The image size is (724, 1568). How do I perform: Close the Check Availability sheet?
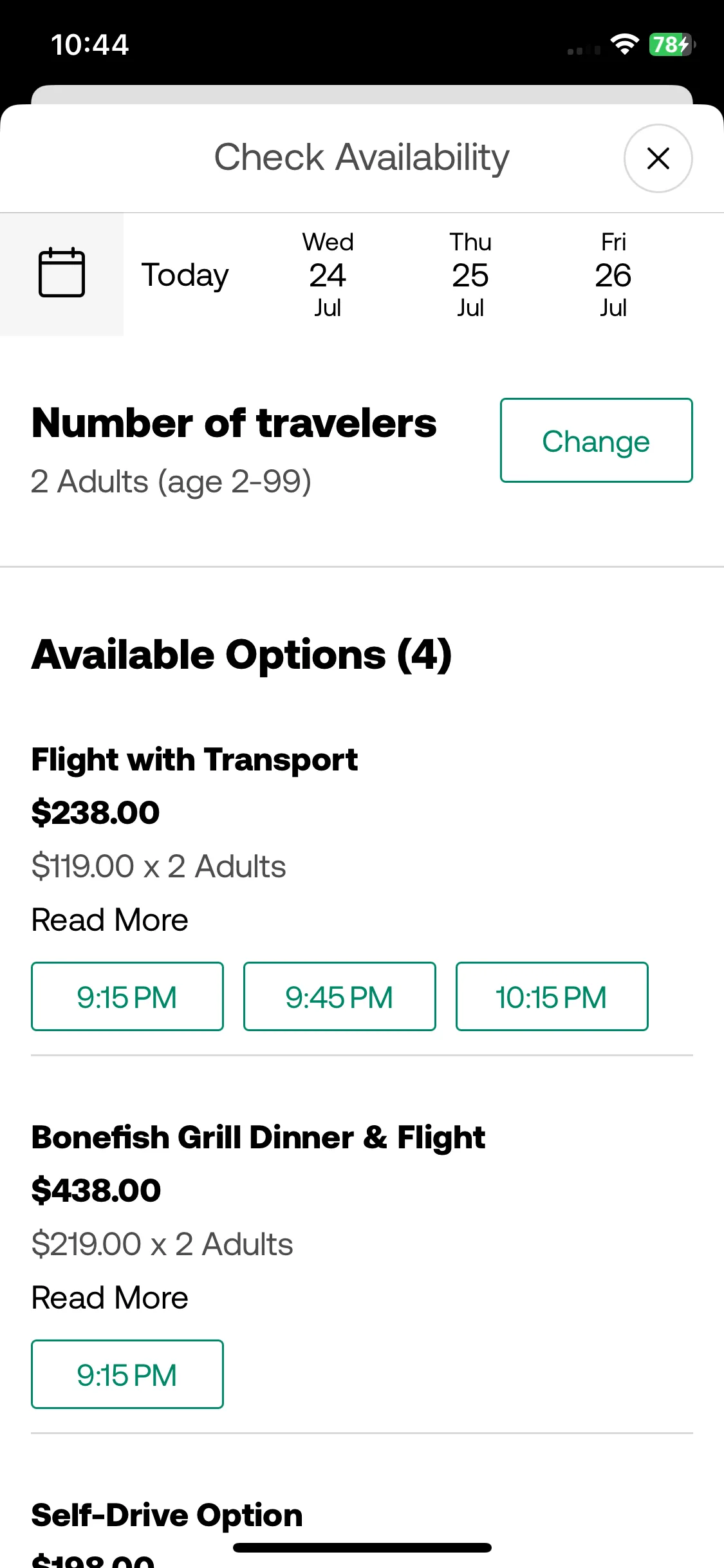(x=658, y=158)
